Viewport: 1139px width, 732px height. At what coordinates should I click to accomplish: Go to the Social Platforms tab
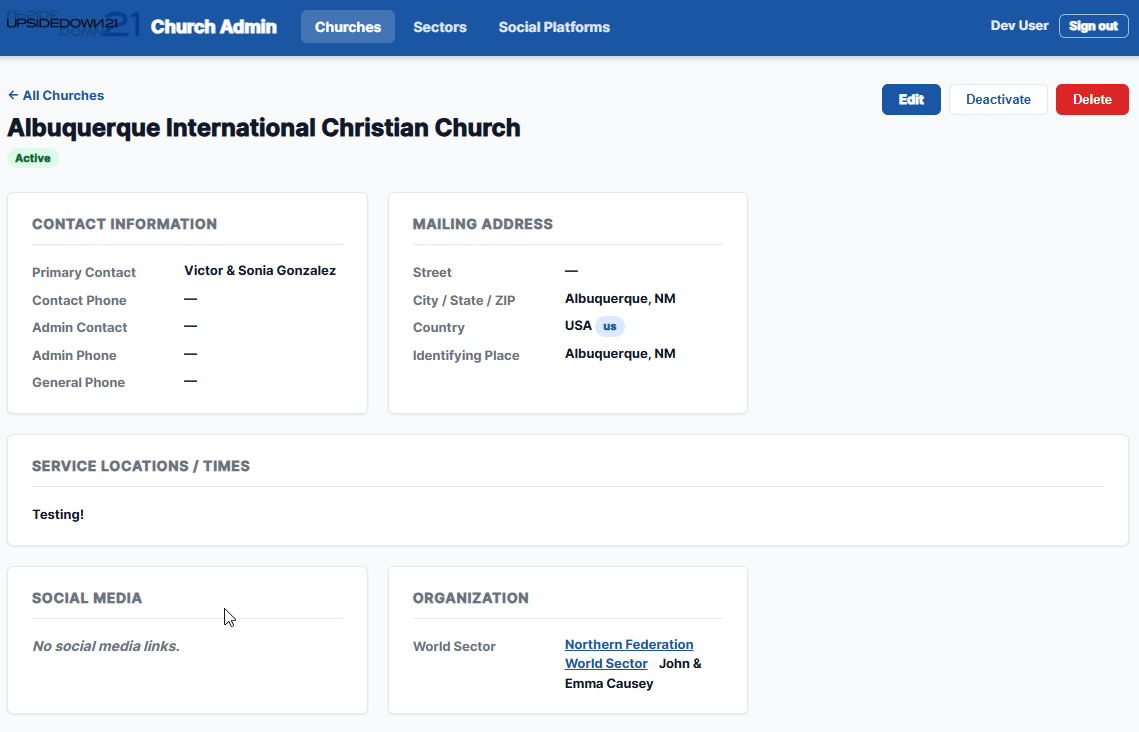(554, 27)
